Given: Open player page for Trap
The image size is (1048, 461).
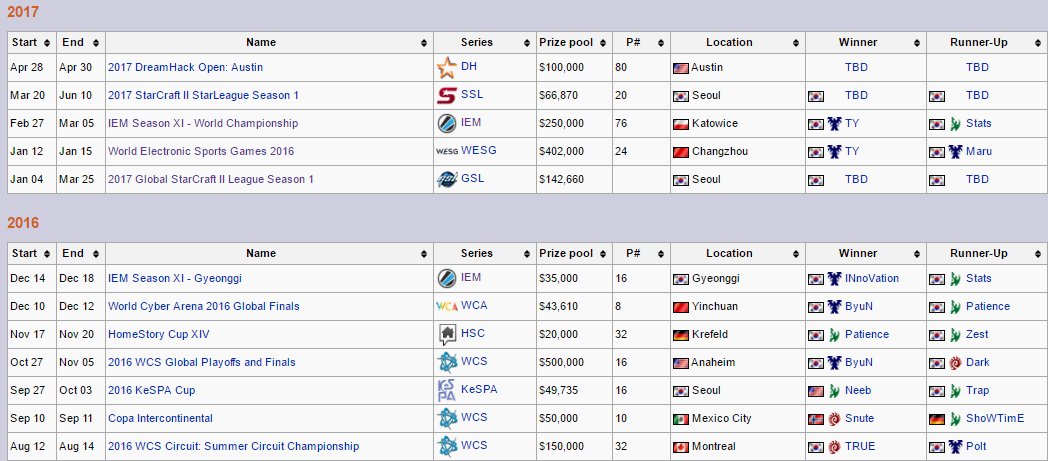Looking at the screenshot, I should pos(977,391).
